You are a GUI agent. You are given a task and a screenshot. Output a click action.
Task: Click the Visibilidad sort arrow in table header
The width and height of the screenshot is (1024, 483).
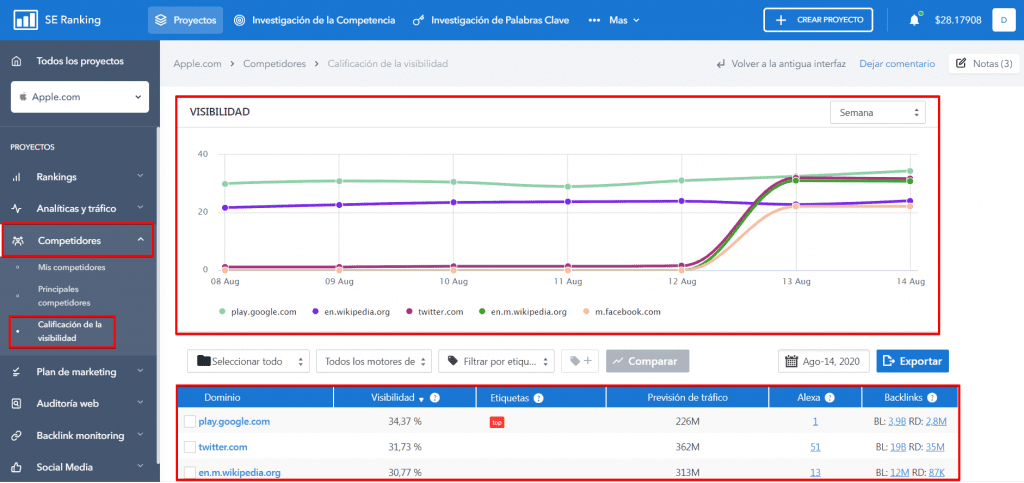tap(421, 398)
